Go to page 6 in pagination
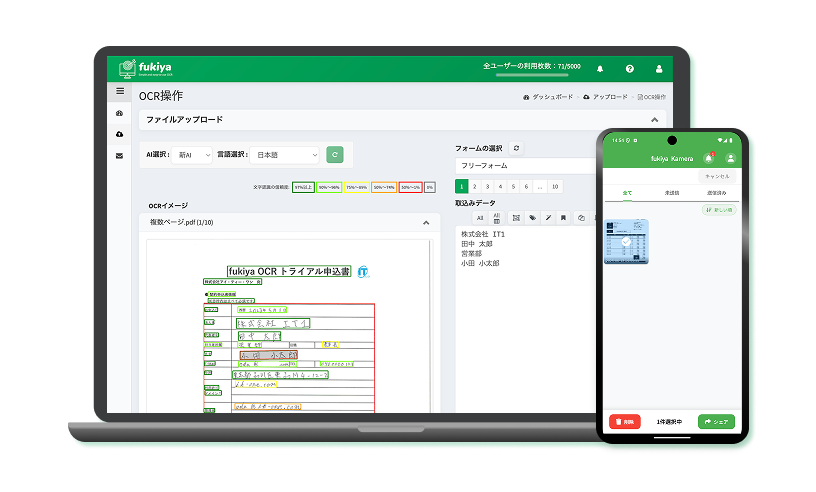816x492 pixels. [x=526, y=186]
